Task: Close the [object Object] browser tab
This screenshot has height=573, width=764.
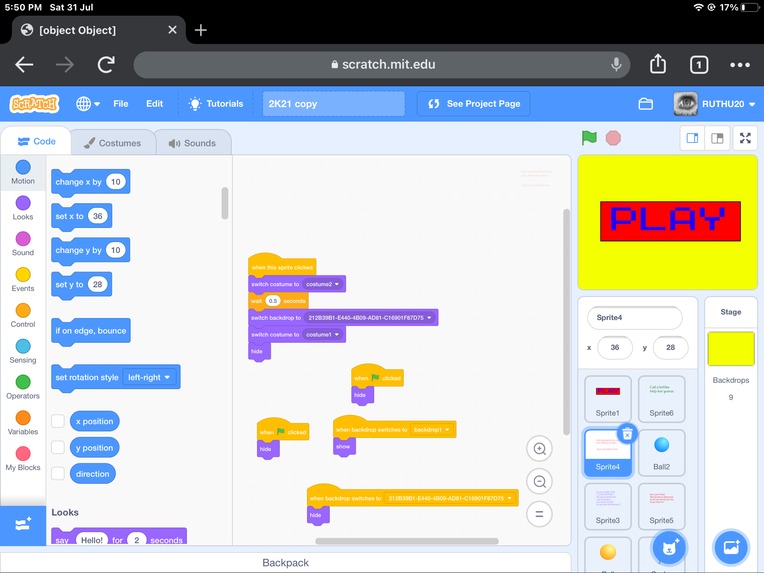Action: [x=172, y=30]
